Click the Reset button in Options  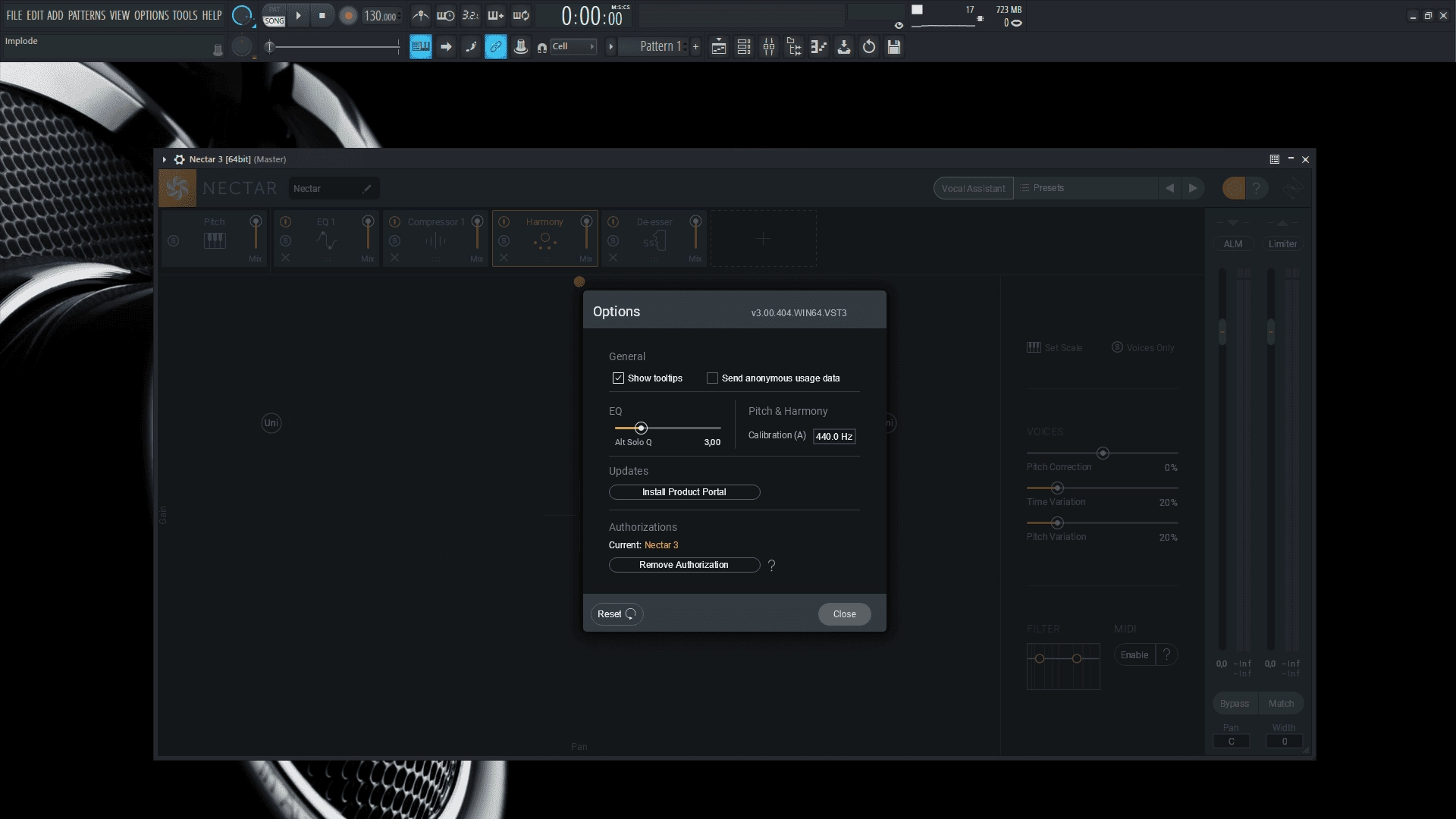(x=617, y=614)
